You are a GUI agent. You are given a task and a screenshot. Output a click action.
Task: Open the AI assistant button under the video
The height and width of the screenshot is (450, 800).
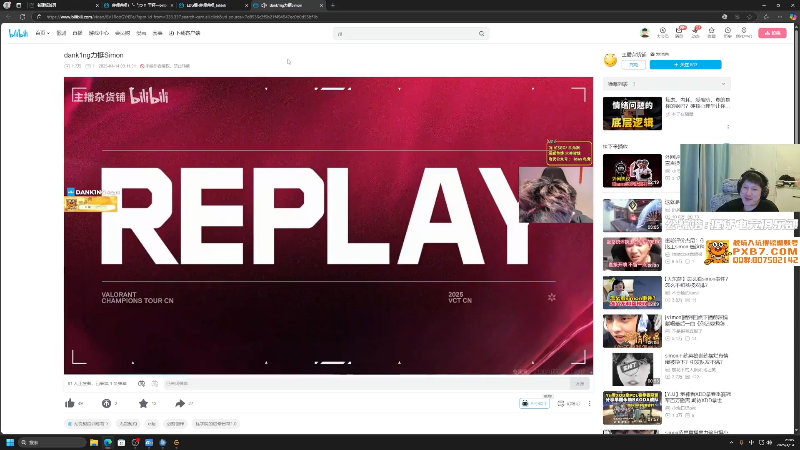(x=534, y=404)
